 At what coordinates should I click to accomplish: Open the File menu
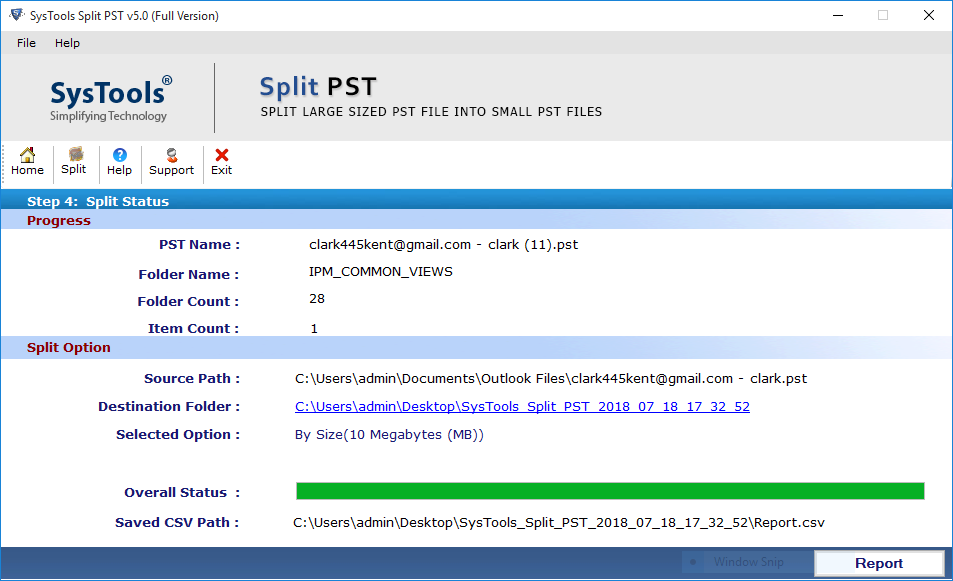(26, 43)
